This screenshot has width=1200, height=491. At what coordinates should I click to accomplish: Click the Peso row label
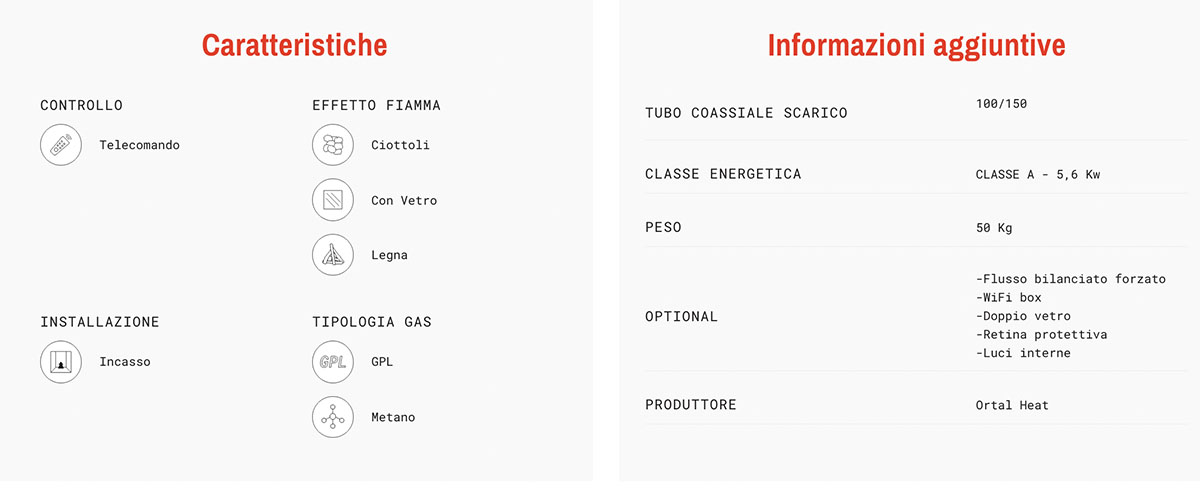tap(663, 228)
